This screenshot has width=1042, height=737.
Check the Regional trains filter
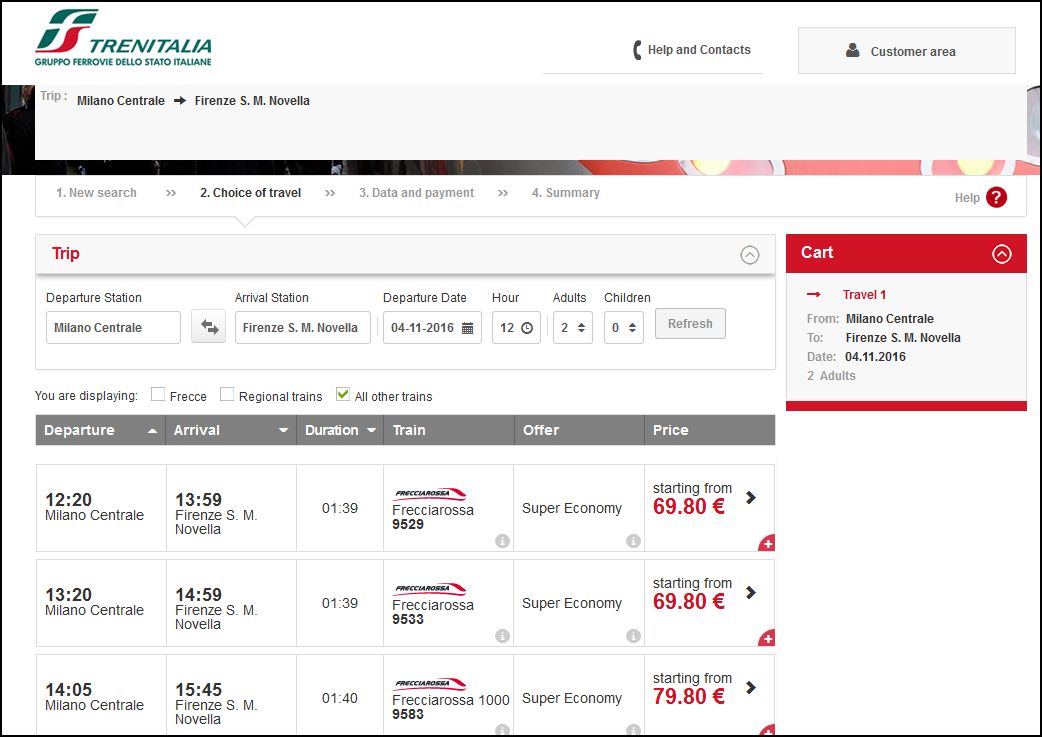[x=227, y=395]
